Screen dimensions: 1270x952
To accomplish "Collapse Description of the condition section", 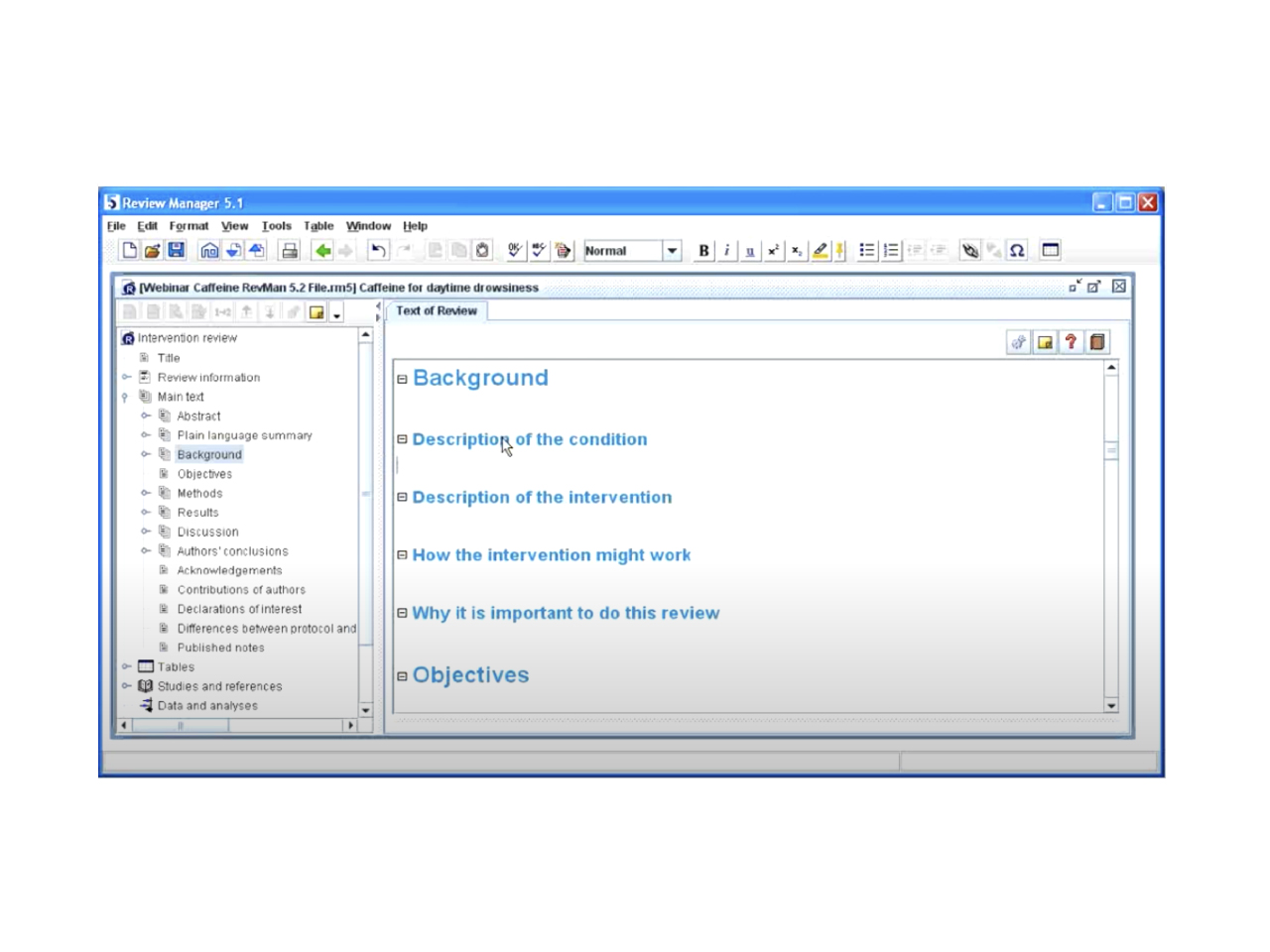I will click(402, 439).
